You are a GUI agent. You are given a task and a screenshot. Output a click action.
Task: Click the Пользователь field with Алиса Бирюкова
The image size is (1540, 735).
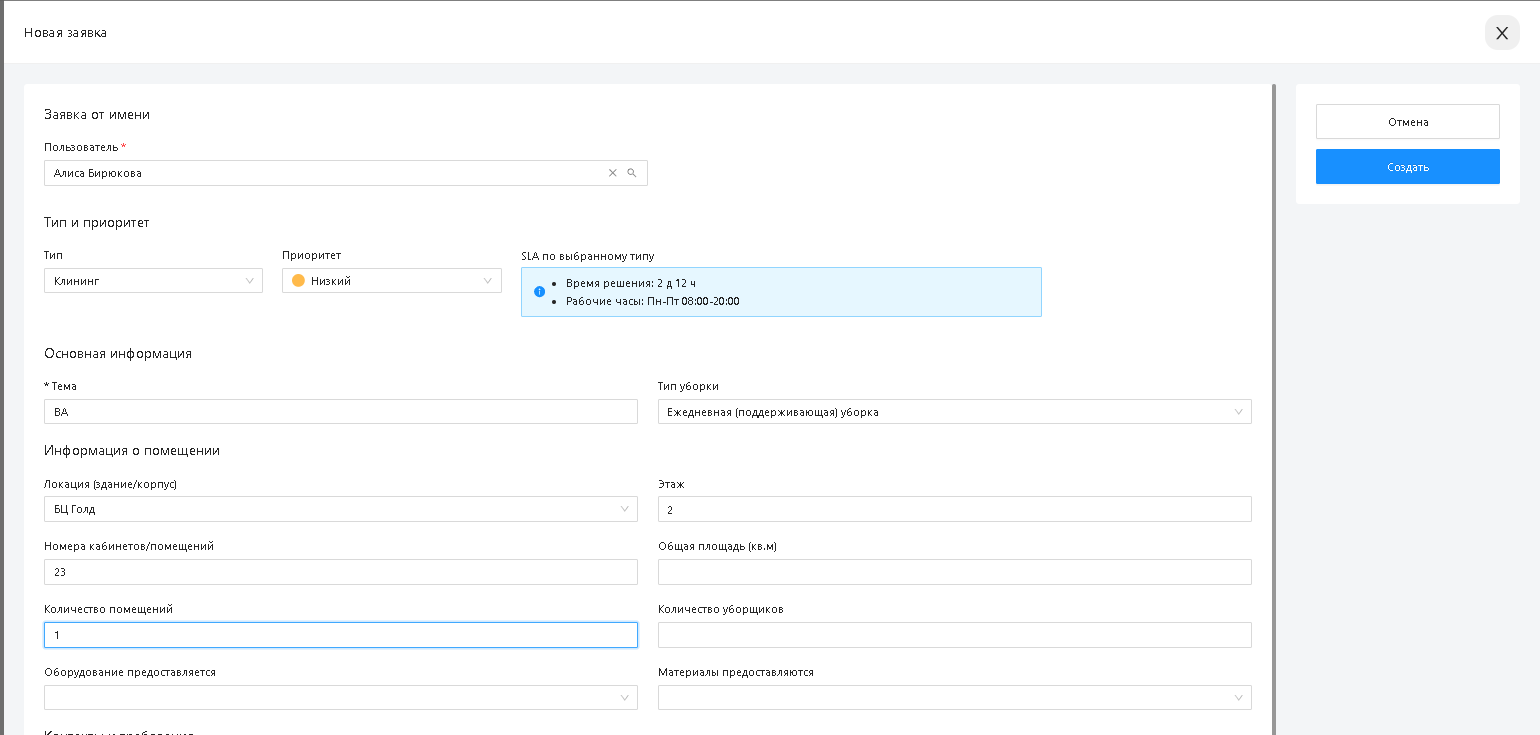(345, 173)
